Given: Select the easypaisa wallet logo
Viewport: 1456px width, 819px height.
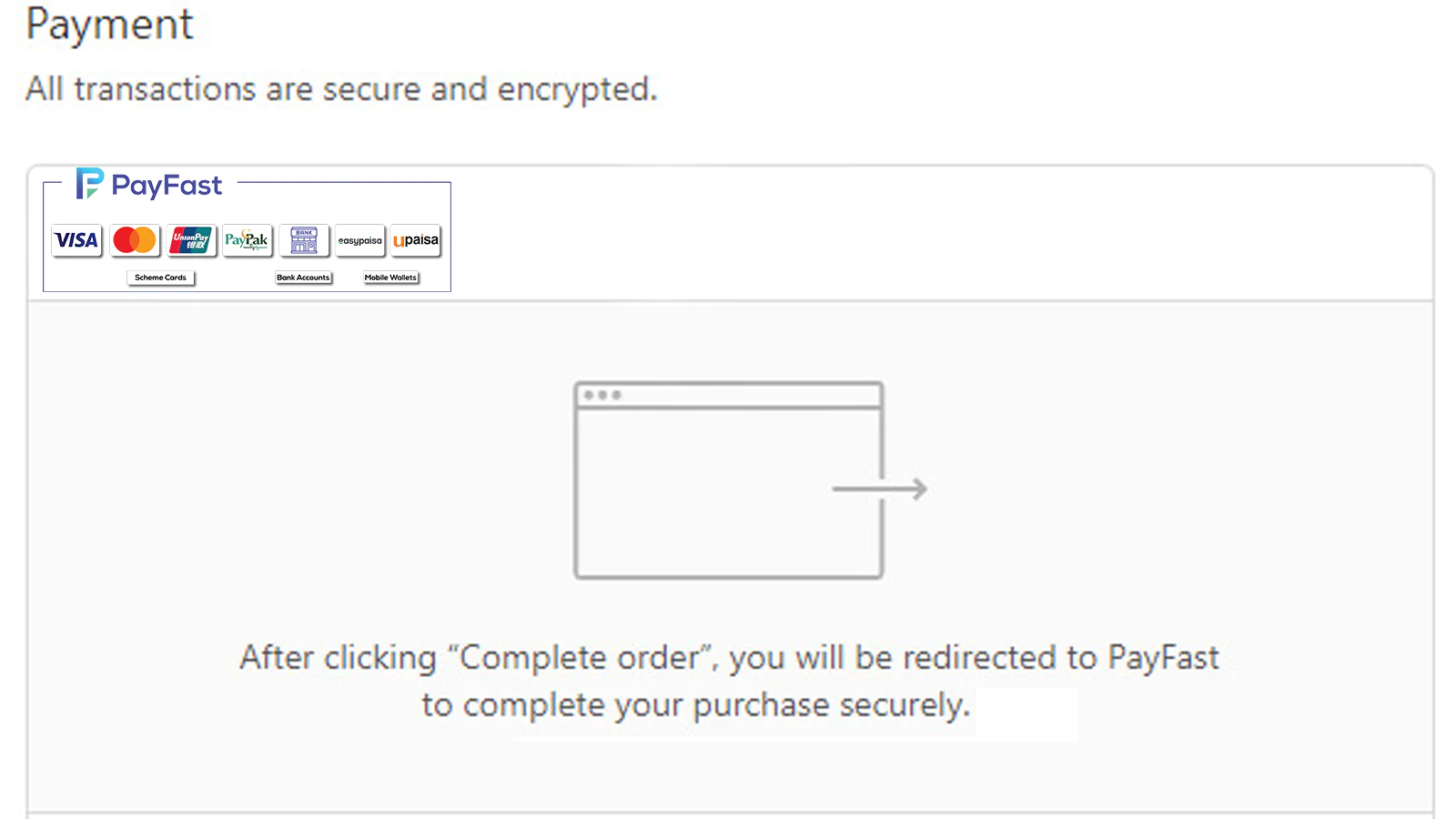Looking at the screenshot, I should point(360,240).
